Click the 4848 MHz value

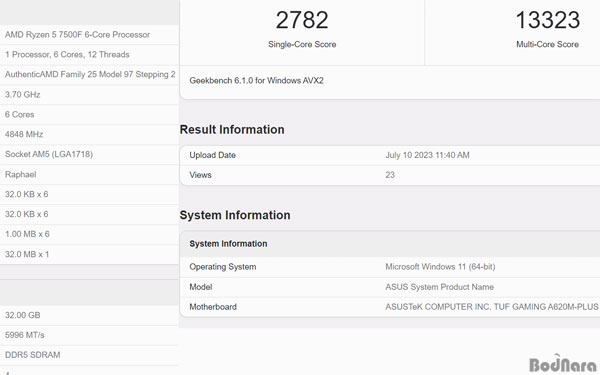[x=24, y=134]
